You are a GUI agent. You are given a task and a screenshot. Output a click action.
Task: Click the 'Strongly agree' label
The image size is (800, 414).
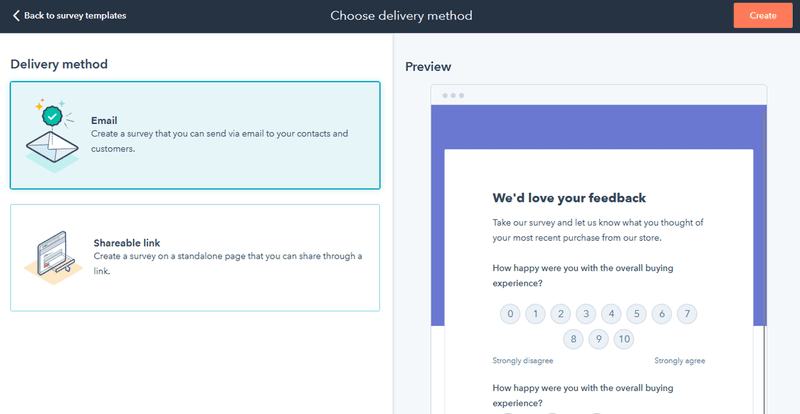pos(680,361)
